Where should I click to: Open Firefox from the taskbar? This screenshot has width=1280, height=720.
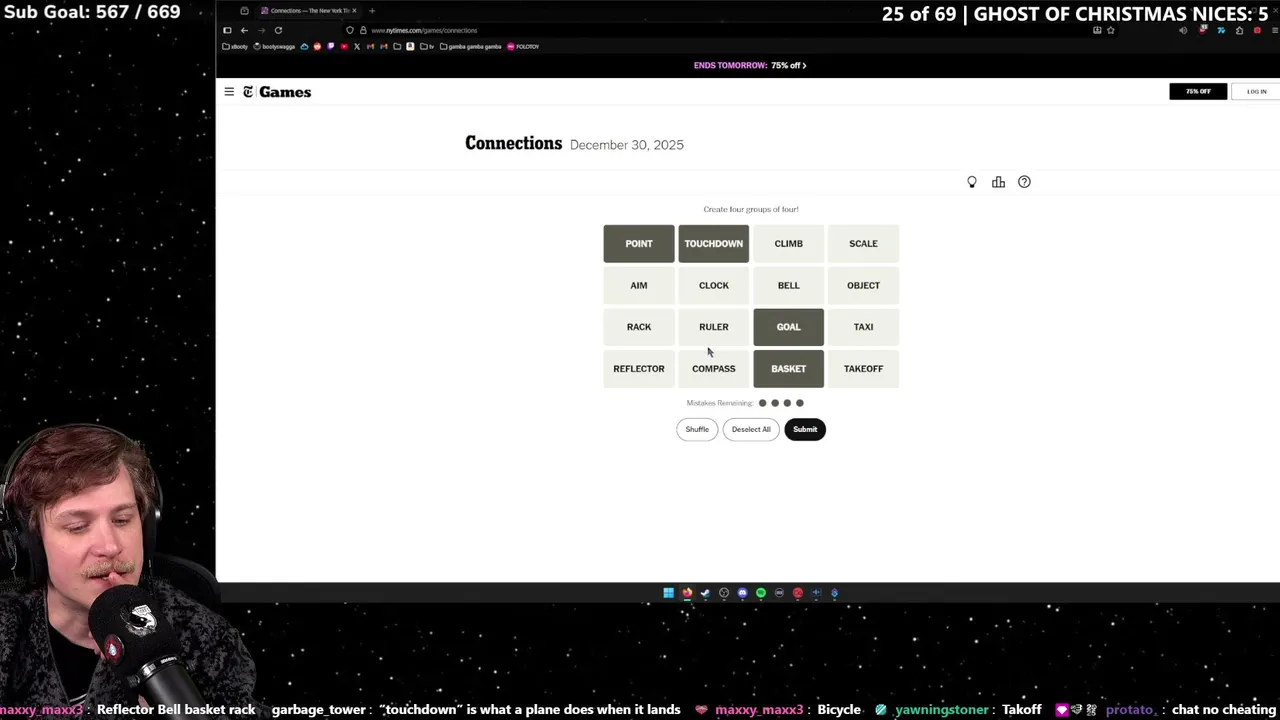point(687,593)
